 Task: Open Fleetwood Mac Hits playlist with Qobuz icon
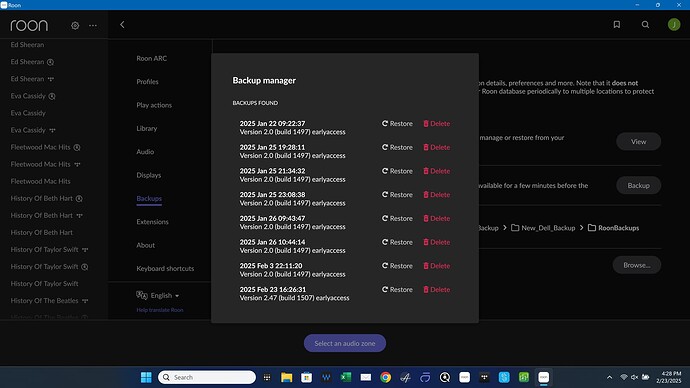[45, 147]
